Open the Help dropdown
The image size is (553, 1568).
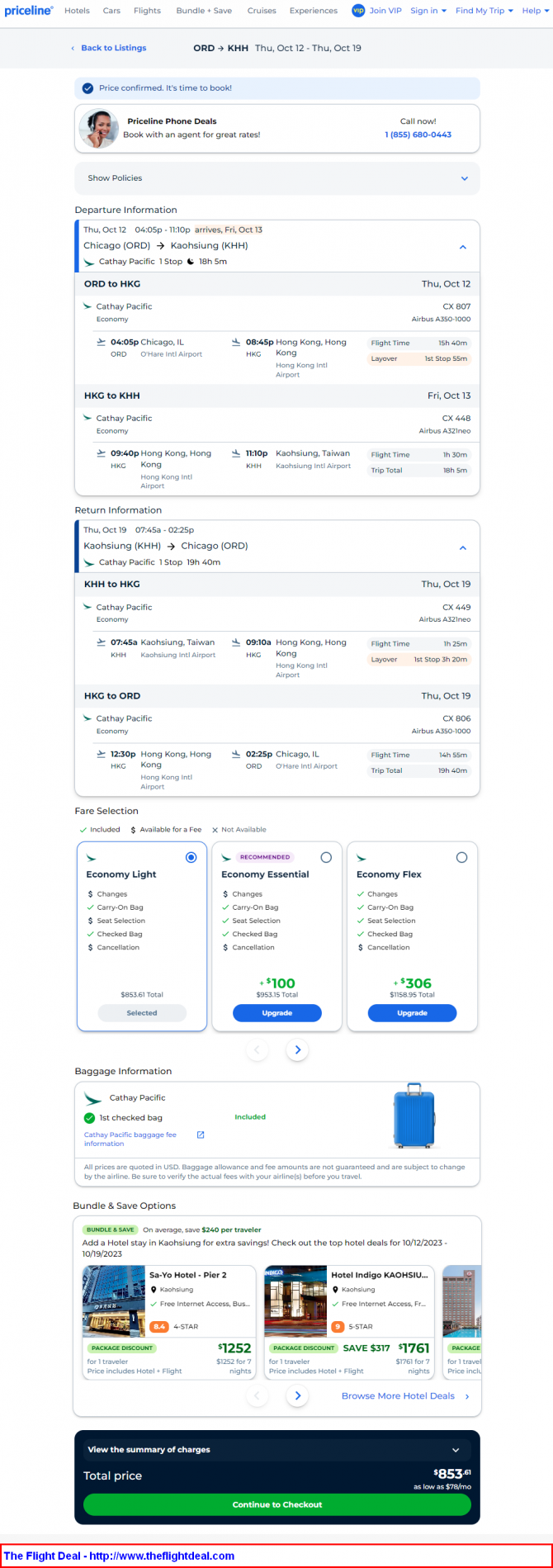[535, 11]
